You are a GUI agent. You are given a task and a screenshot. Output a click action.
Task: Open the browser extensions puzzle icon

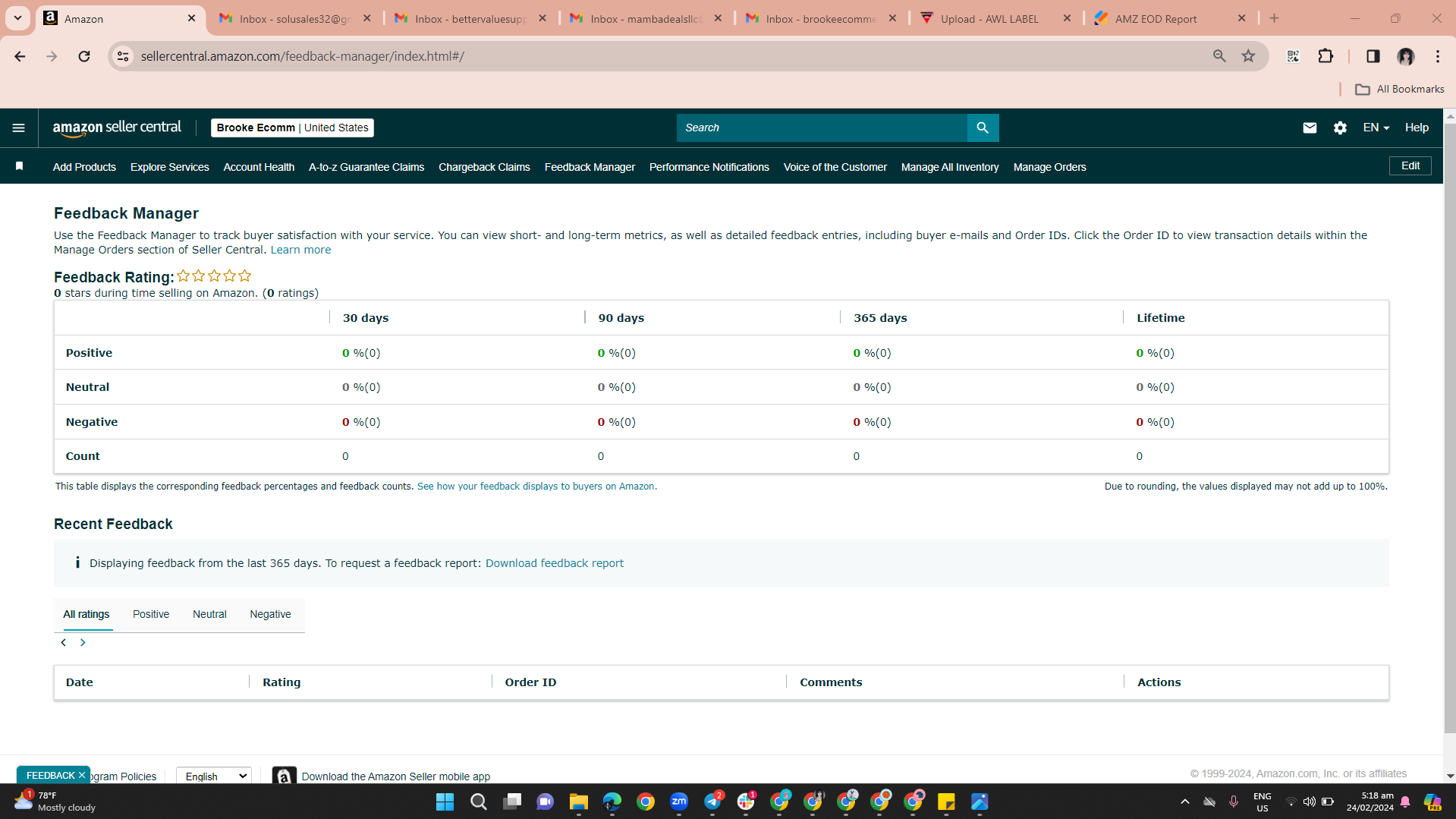coord(1325,56)
